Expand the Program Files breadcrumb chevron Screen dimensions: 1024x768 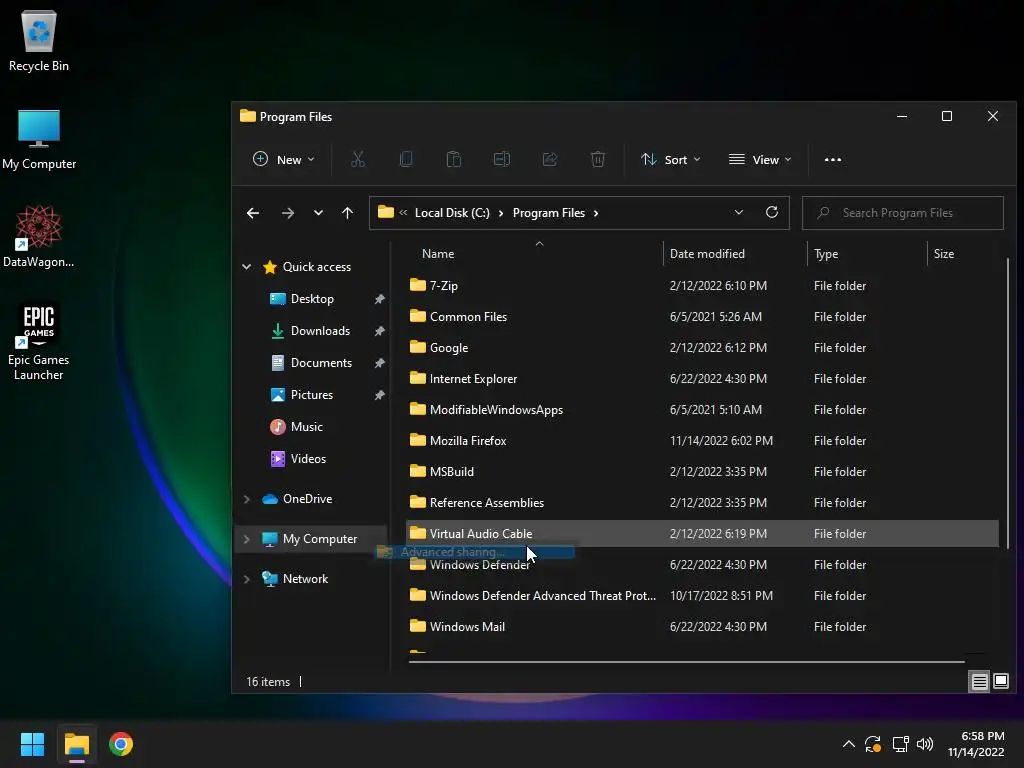pyautogui.click(x=596, y=213)
